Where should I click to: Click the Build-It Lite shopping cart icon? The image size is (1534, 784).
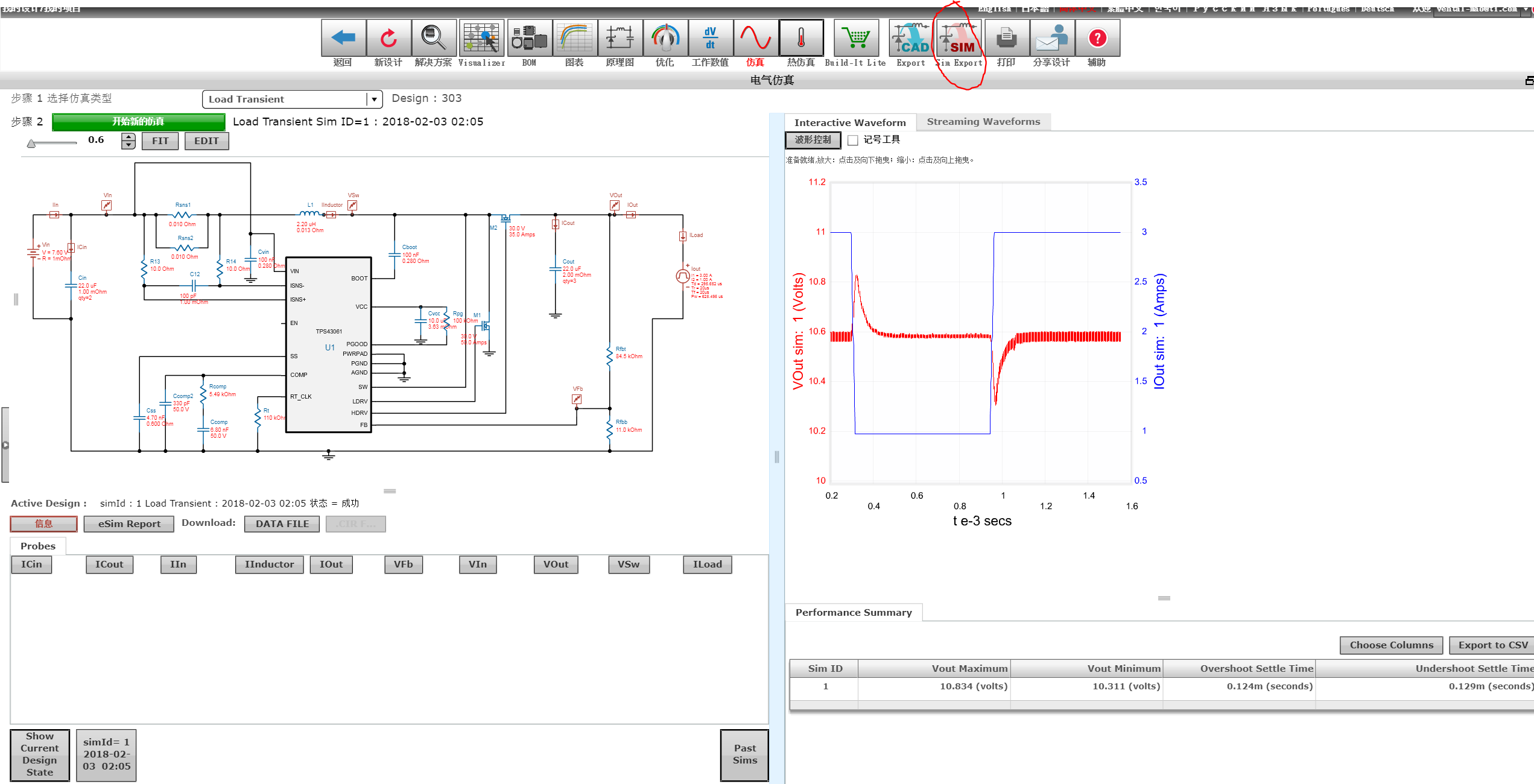pos(856,38)
